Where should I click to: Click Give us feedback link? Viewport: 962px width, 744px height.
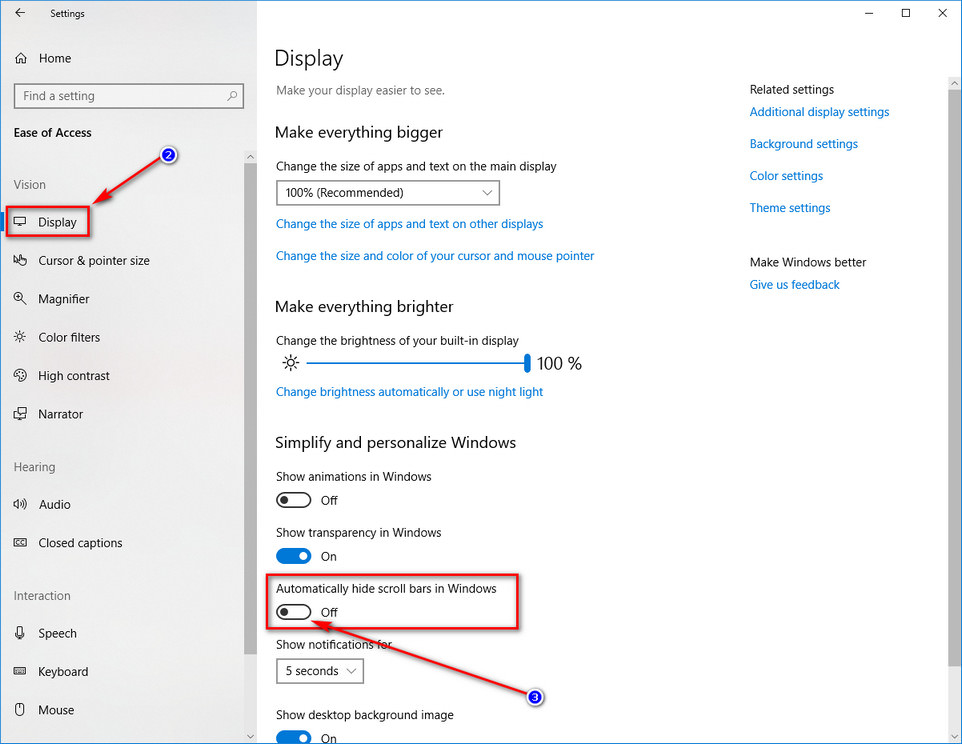pyautogui.click(x=794, y=285)
